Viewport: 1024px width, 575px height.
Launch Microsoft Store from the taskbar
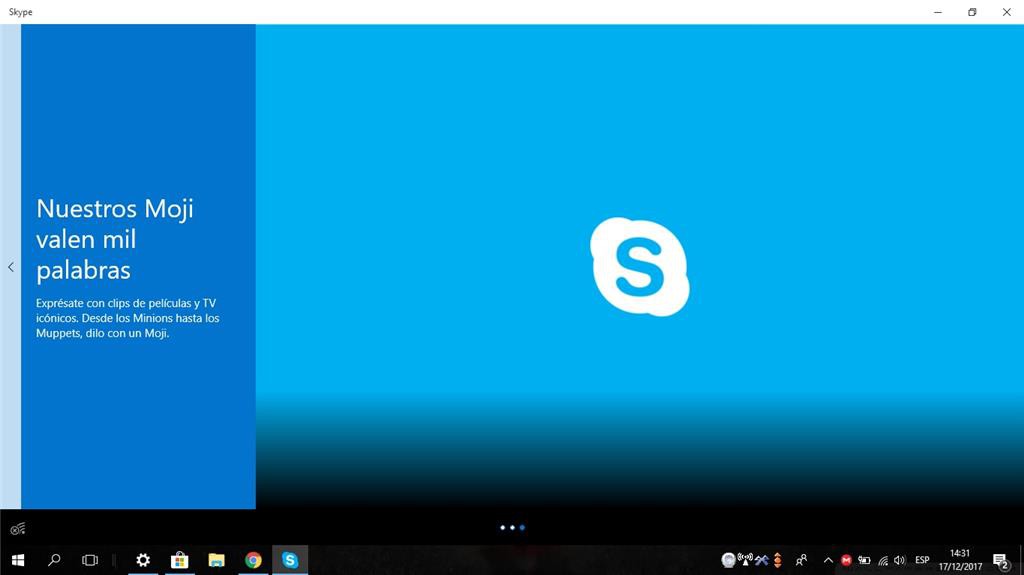click(x=179, y=560)
